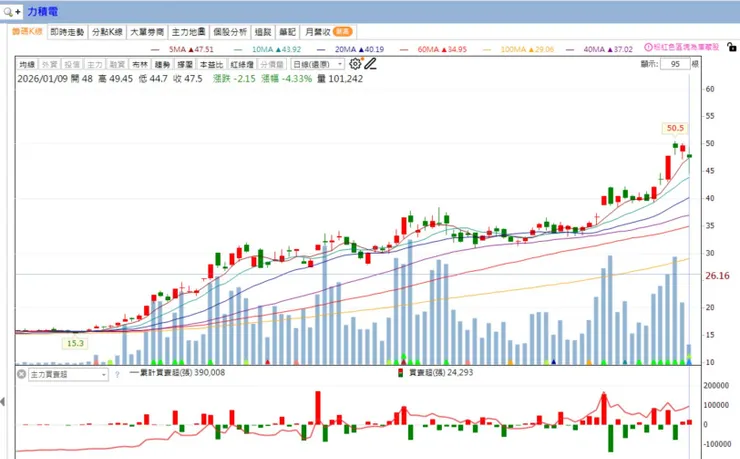Click the 10MA legend line swatch

238,50
